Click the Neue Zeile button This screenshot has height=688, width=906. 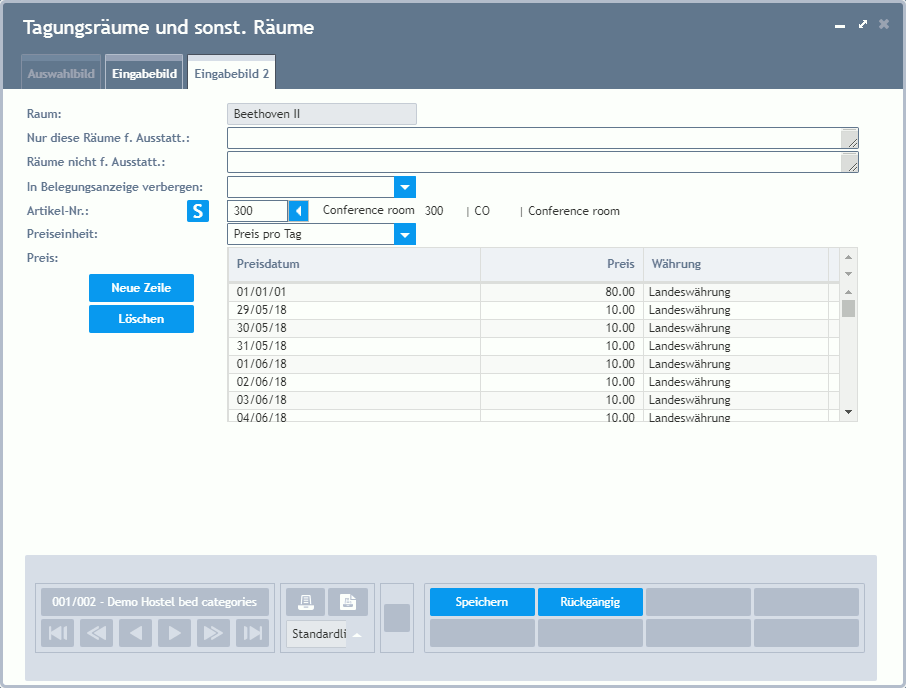click(142, 288)
